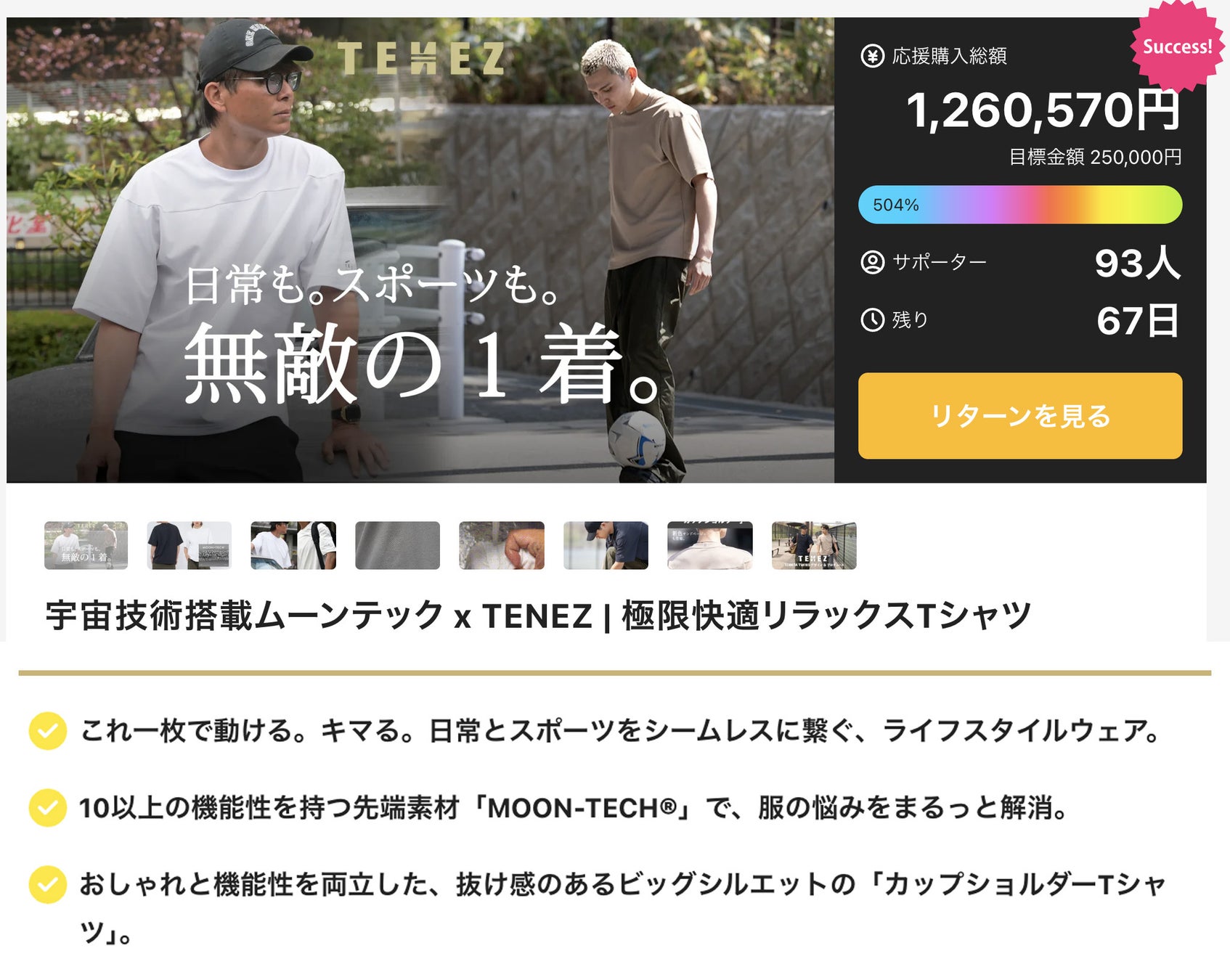Select the thumbnail of man in navy shirt

(606, 545)
